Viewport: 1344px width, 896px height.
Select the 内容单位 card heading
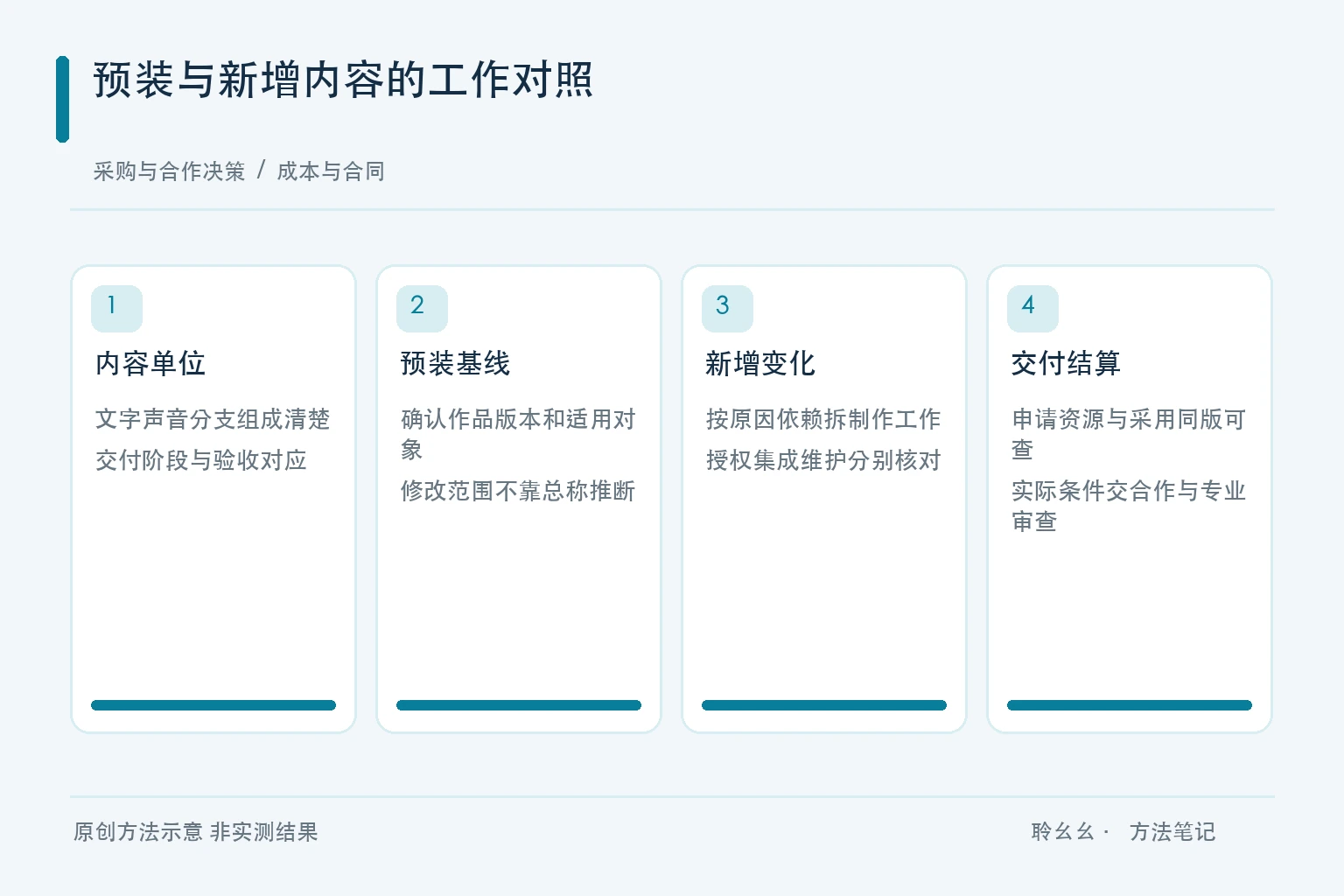(150, 363)
